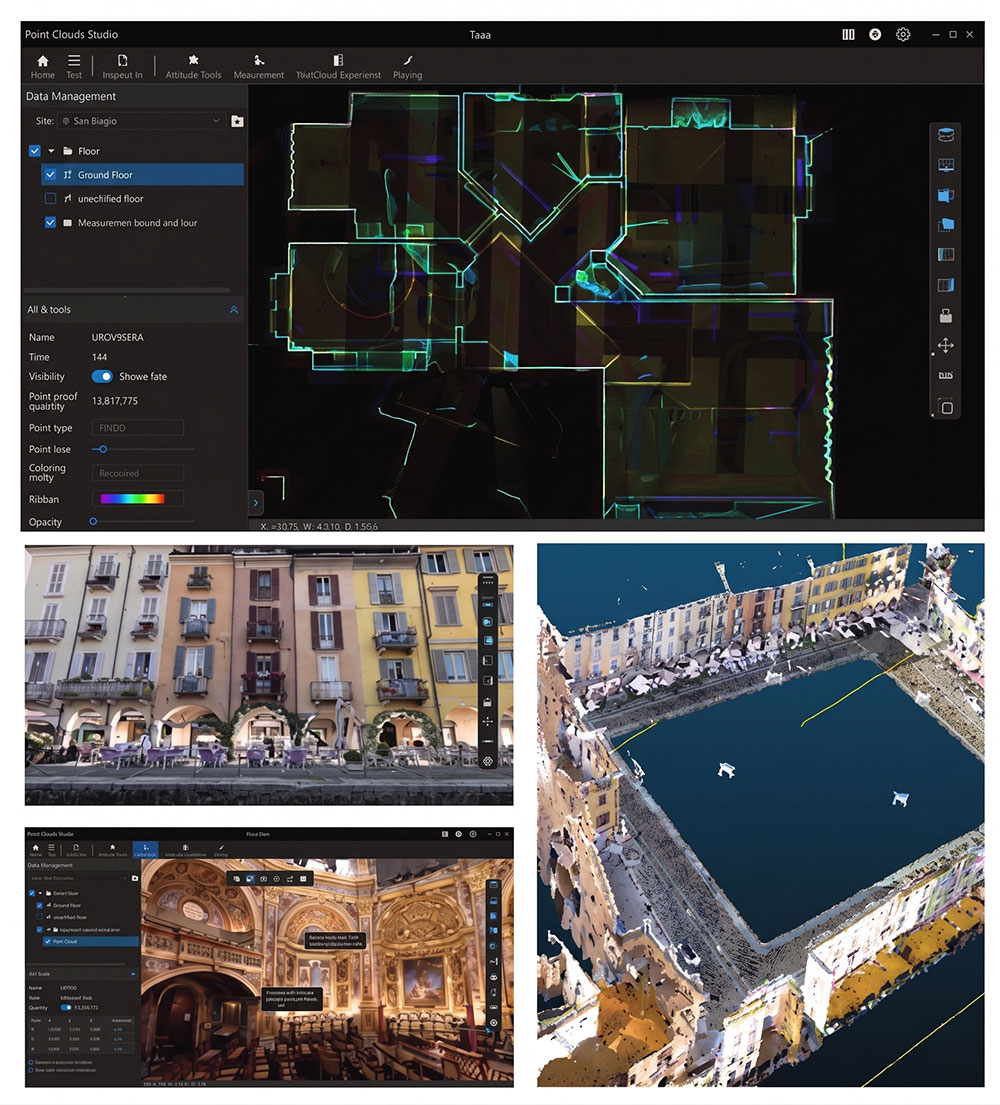Click the split-panel layout icon in title bar
The image size is (1000, 1105).
(x=848, y=35)
